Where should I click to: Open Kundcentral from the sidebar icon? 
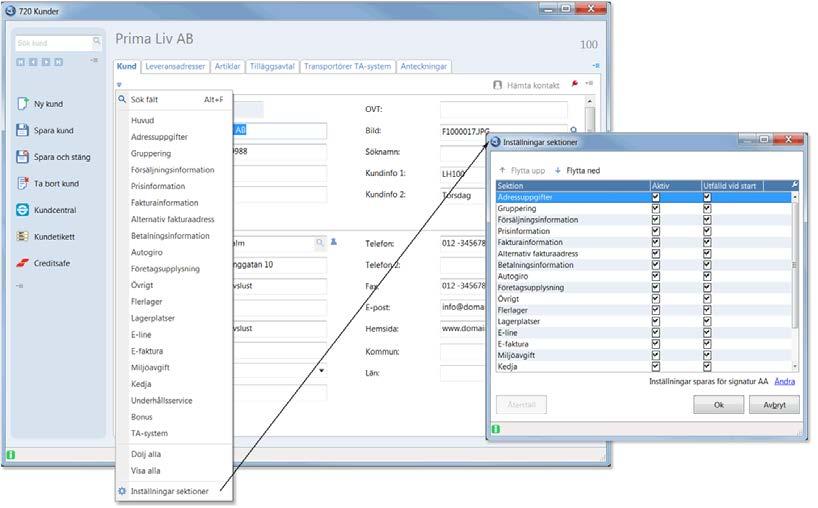pos(22,210)
